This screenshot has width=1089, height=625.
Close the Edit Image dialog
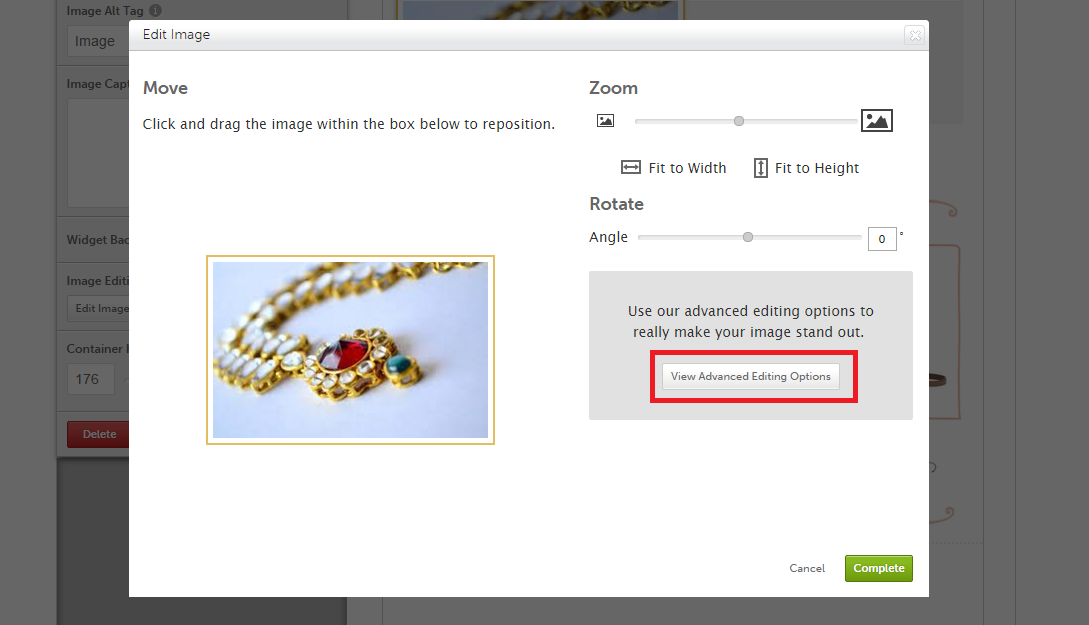pyautogui.click(x=915, y=35)
